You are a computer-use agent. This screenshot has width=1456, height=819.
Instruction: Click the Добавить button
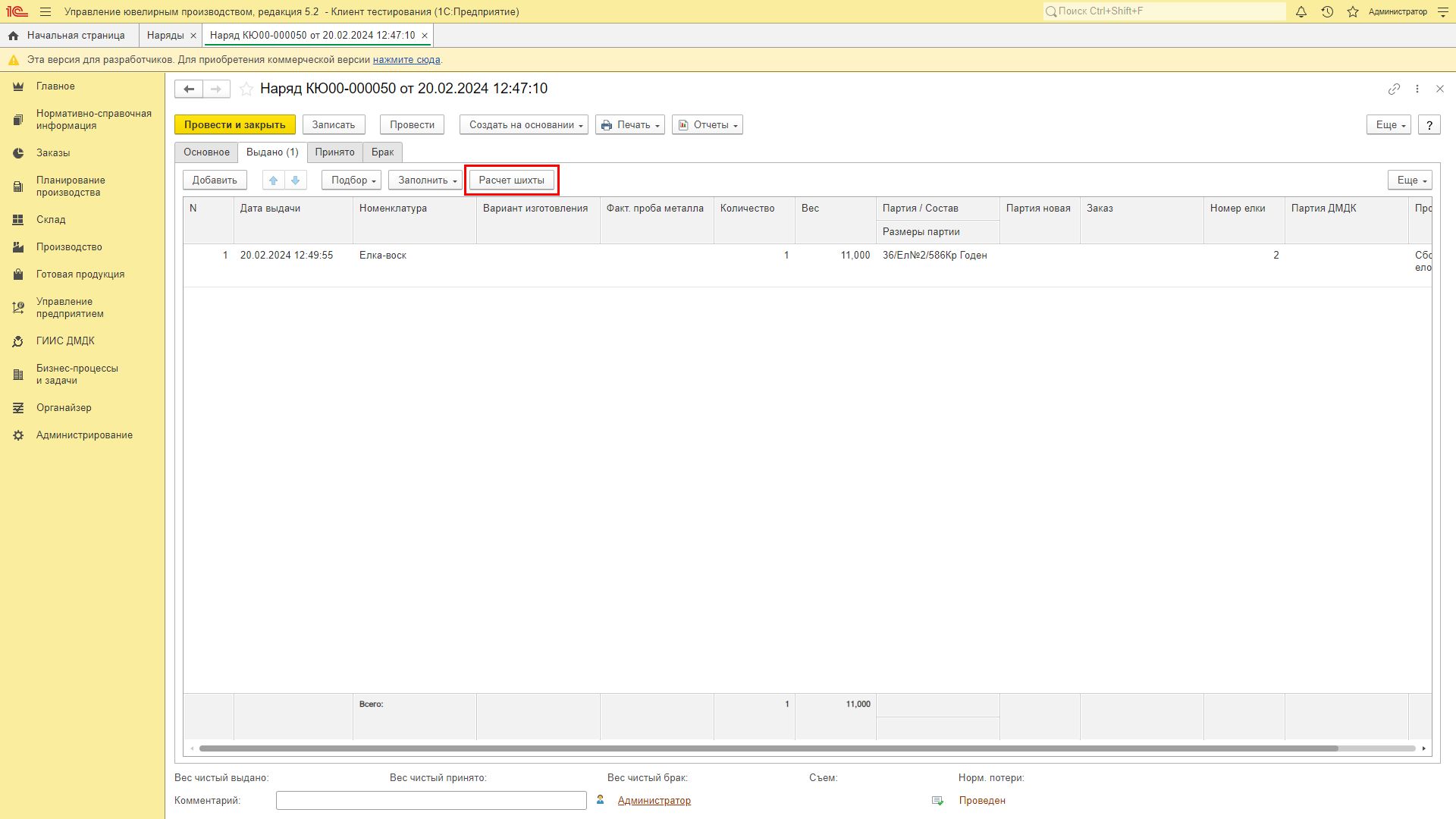click(x=215, y=180)
